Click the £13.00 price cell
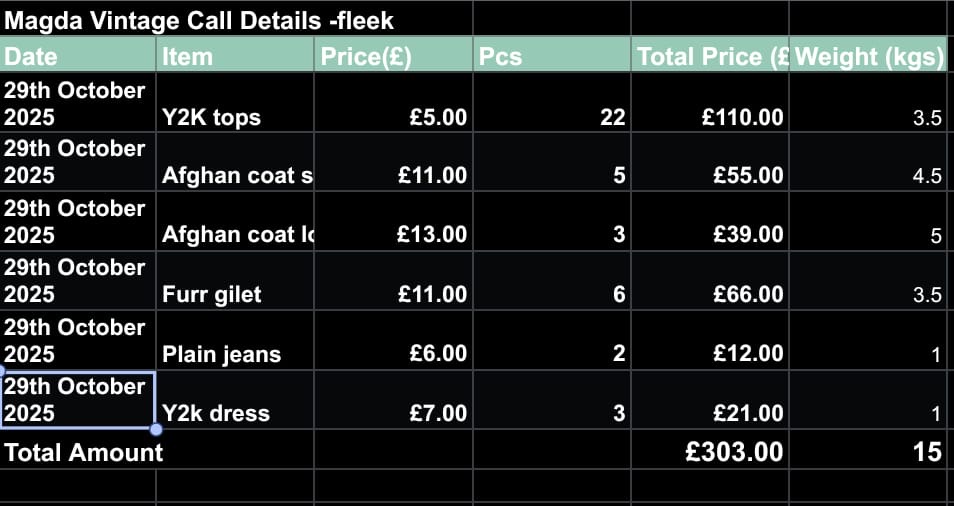 [393, 222]
